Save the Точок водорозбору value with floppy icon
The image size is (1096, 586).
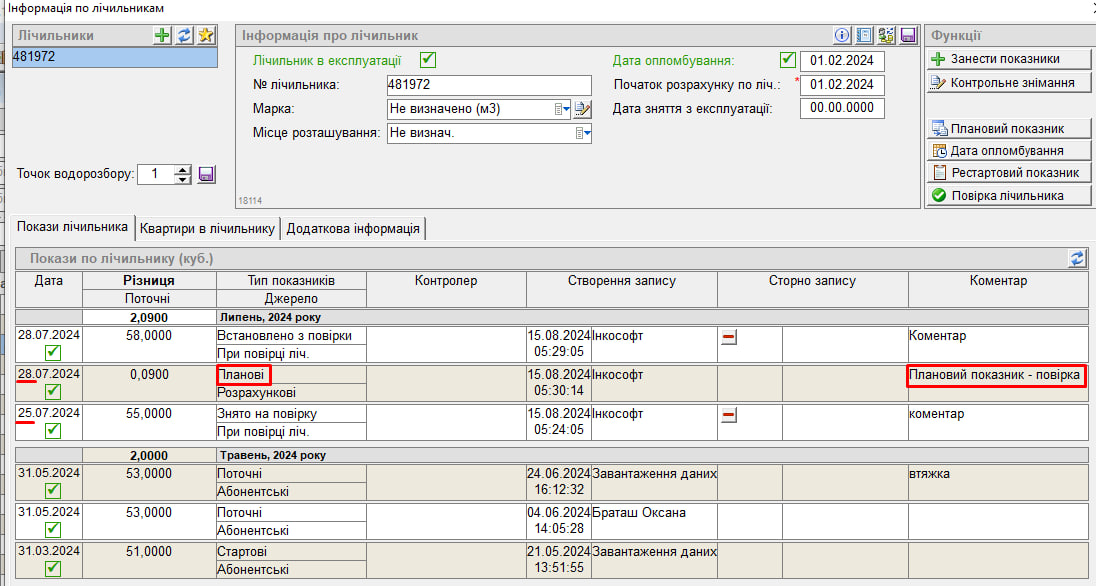click(x=207, y=174)
